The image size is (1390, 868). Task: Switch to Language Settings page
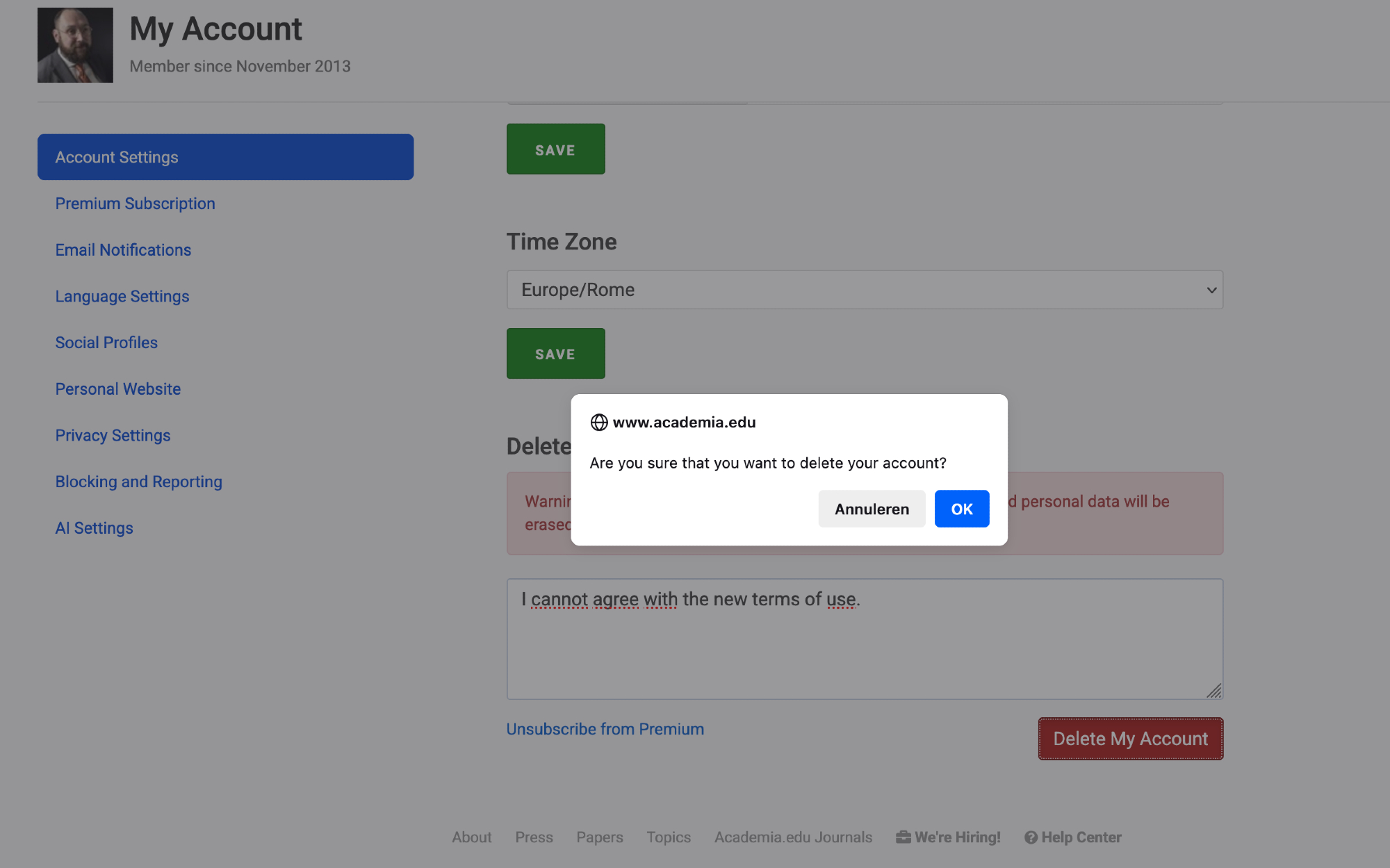(122, 296)
